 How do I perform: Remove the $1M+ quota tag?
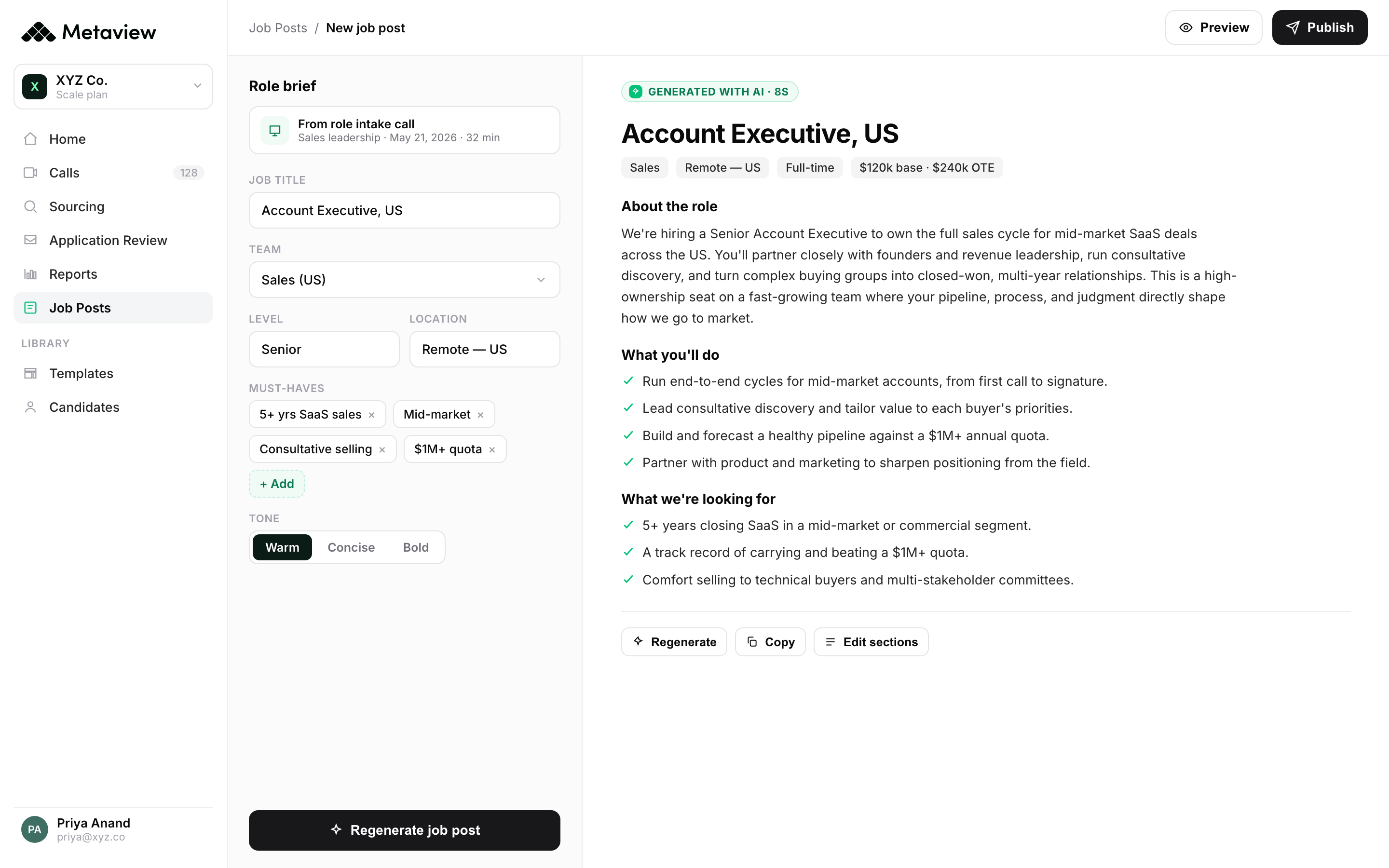coord(492,450)
